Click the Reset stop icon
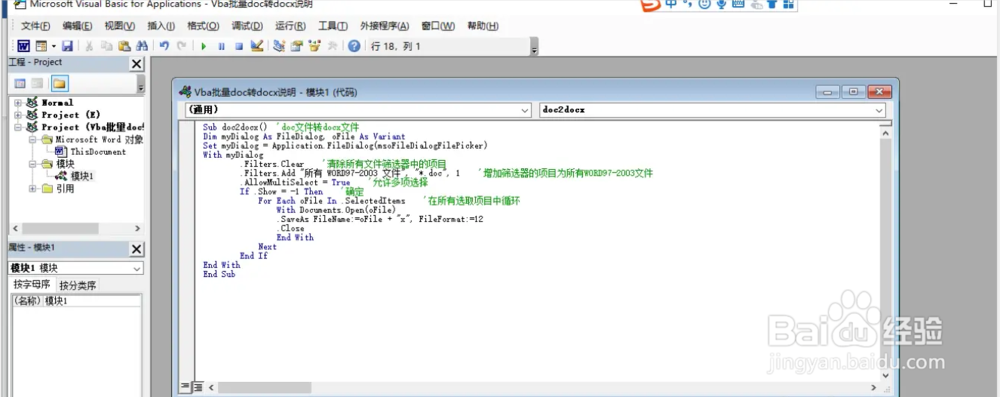The height and width of the screenshot is (397, 1000). click(x=239, y=46)
